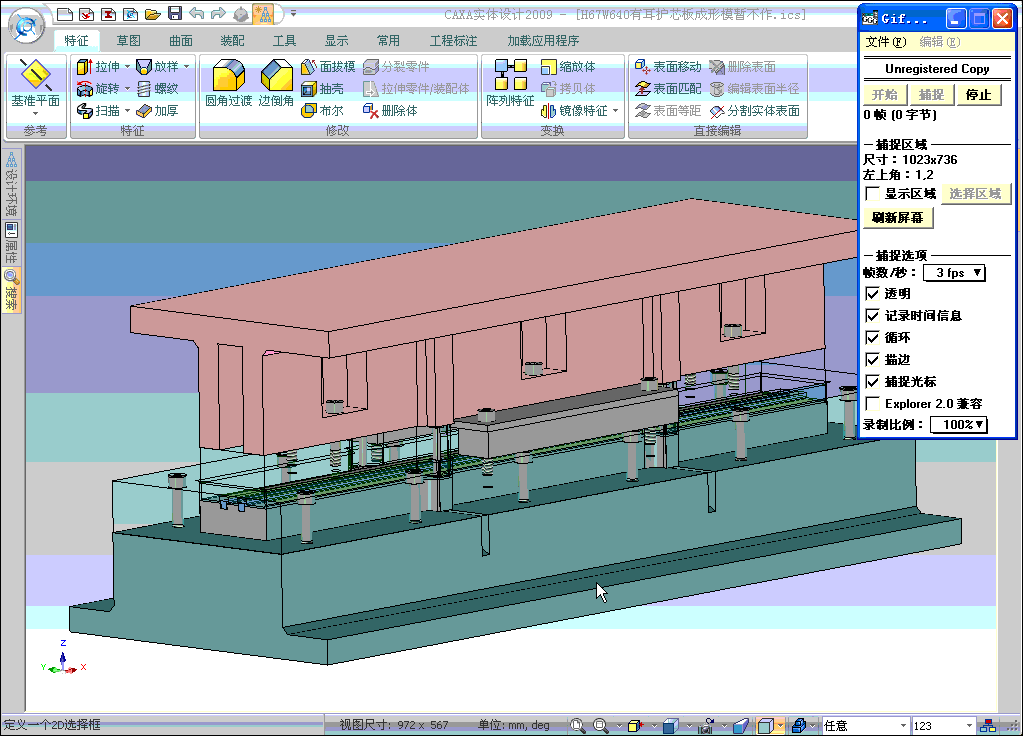Viewport: 1023px width, 736px height.
Task: Choose the 放样 loft feature
Action: (157, 67)
